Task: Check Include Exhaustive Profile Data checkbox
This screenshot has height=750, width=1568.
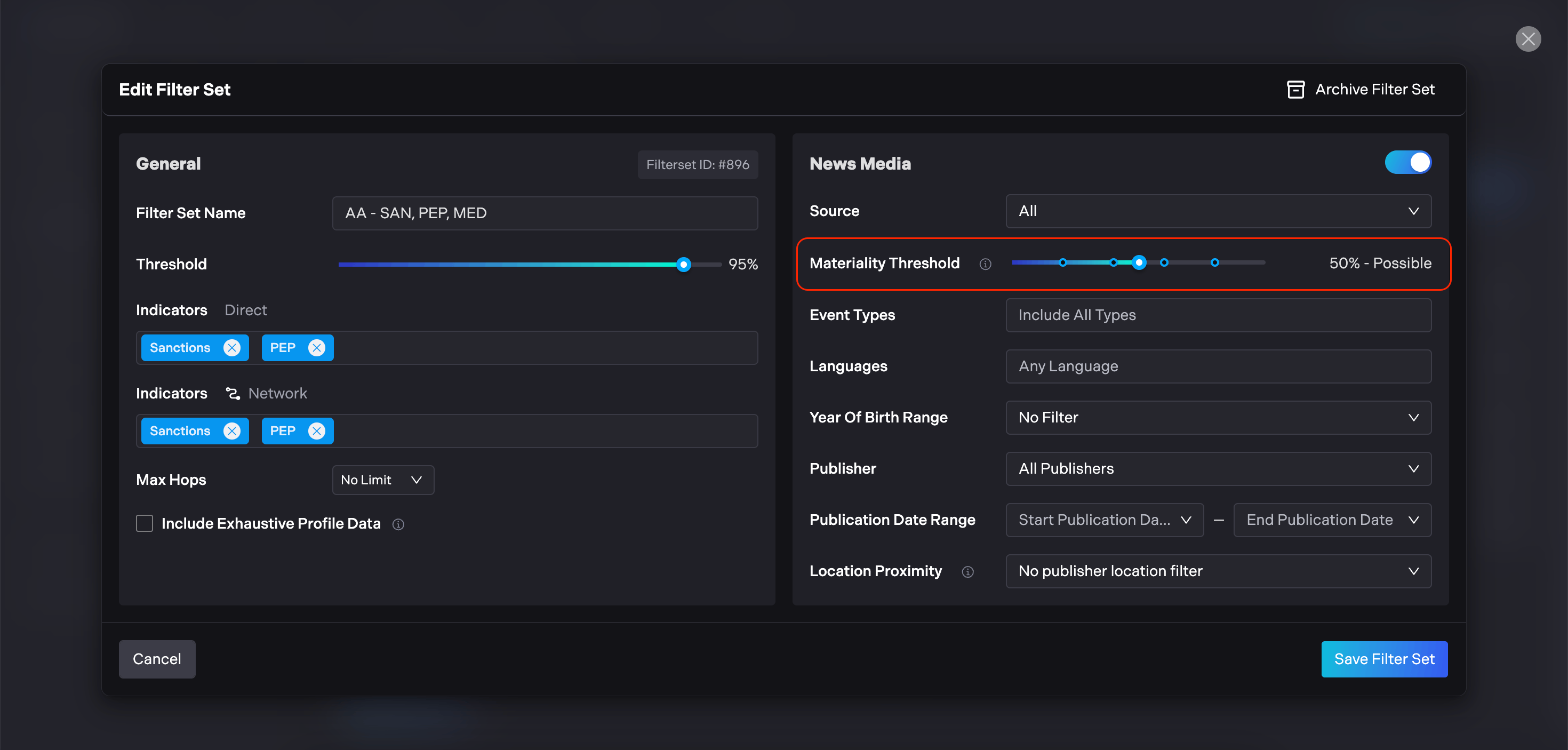Action: [x=144, y=523]
